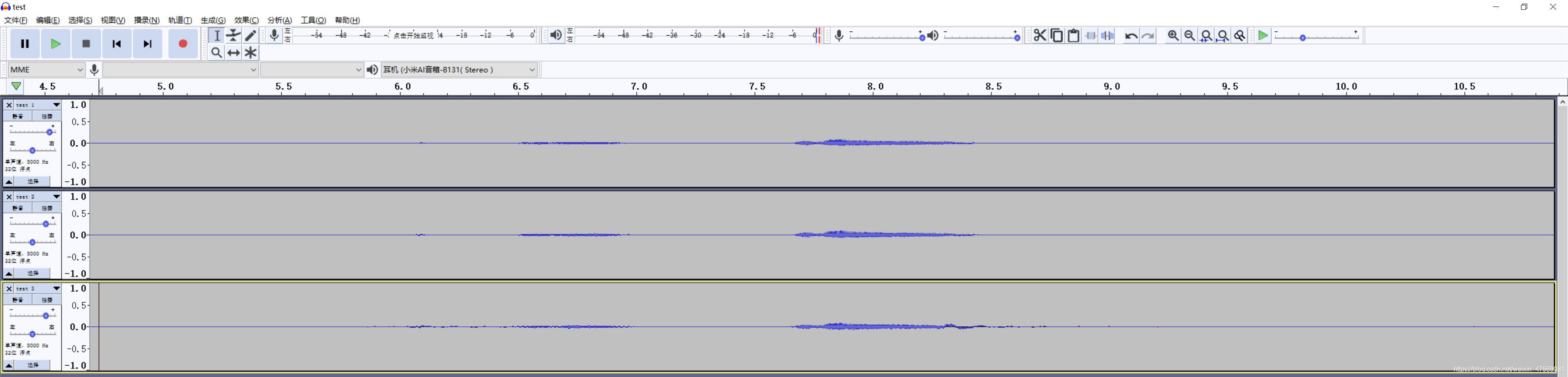The height and width of the screenshot is (377, 1568).
Task: Solo the test 3 track
Action: [47, 299]
